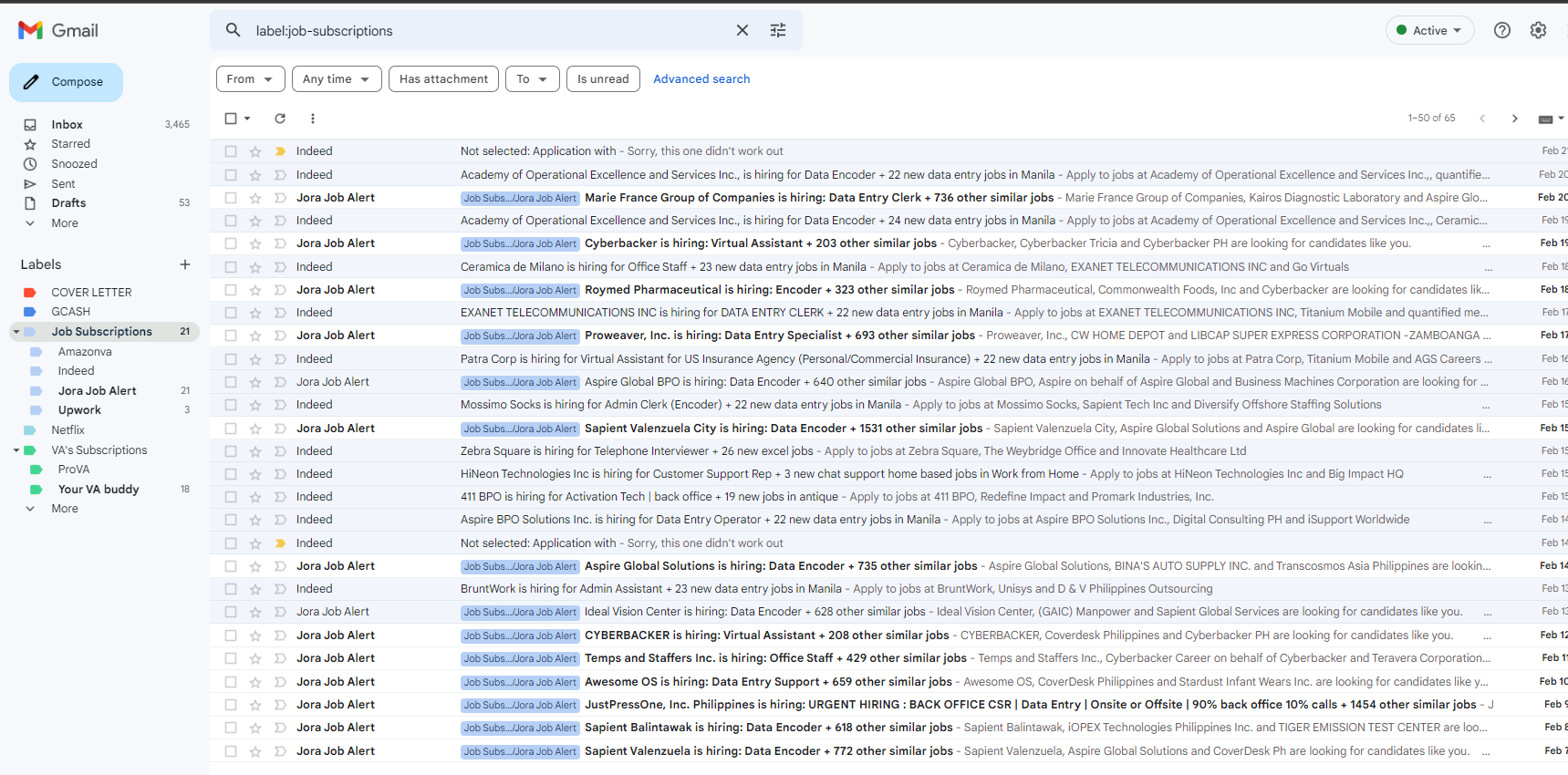The width and height of the screenshot is (1568, 775).
Task: Click the search magnifier icon
Action: tap(234, 30)
